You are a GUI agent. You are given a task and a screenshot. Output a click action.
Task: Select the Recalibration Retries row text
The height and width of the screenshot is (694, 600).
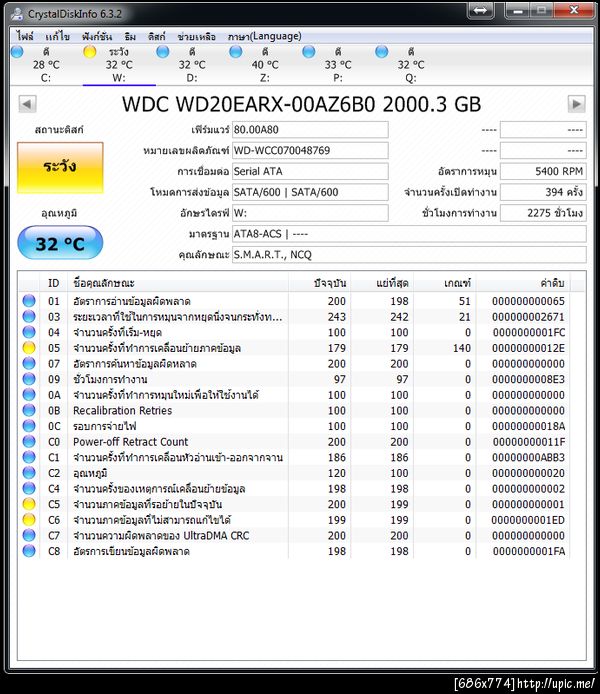tap(123, 411)
